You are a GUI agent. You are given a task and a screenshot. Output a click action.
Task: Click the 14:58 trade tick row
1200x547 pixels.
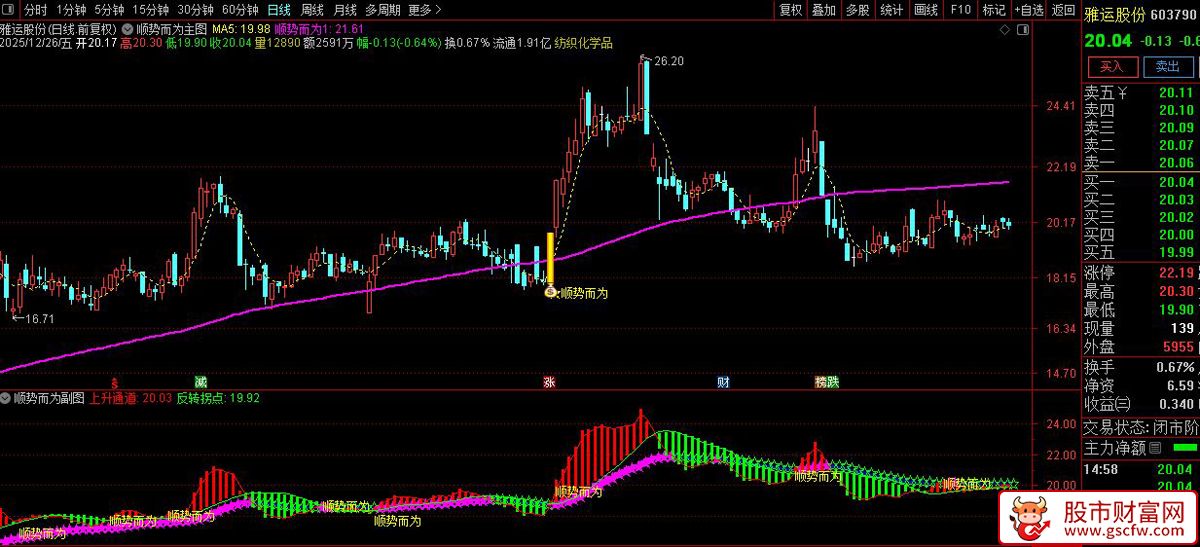(x=1141, y=467)
